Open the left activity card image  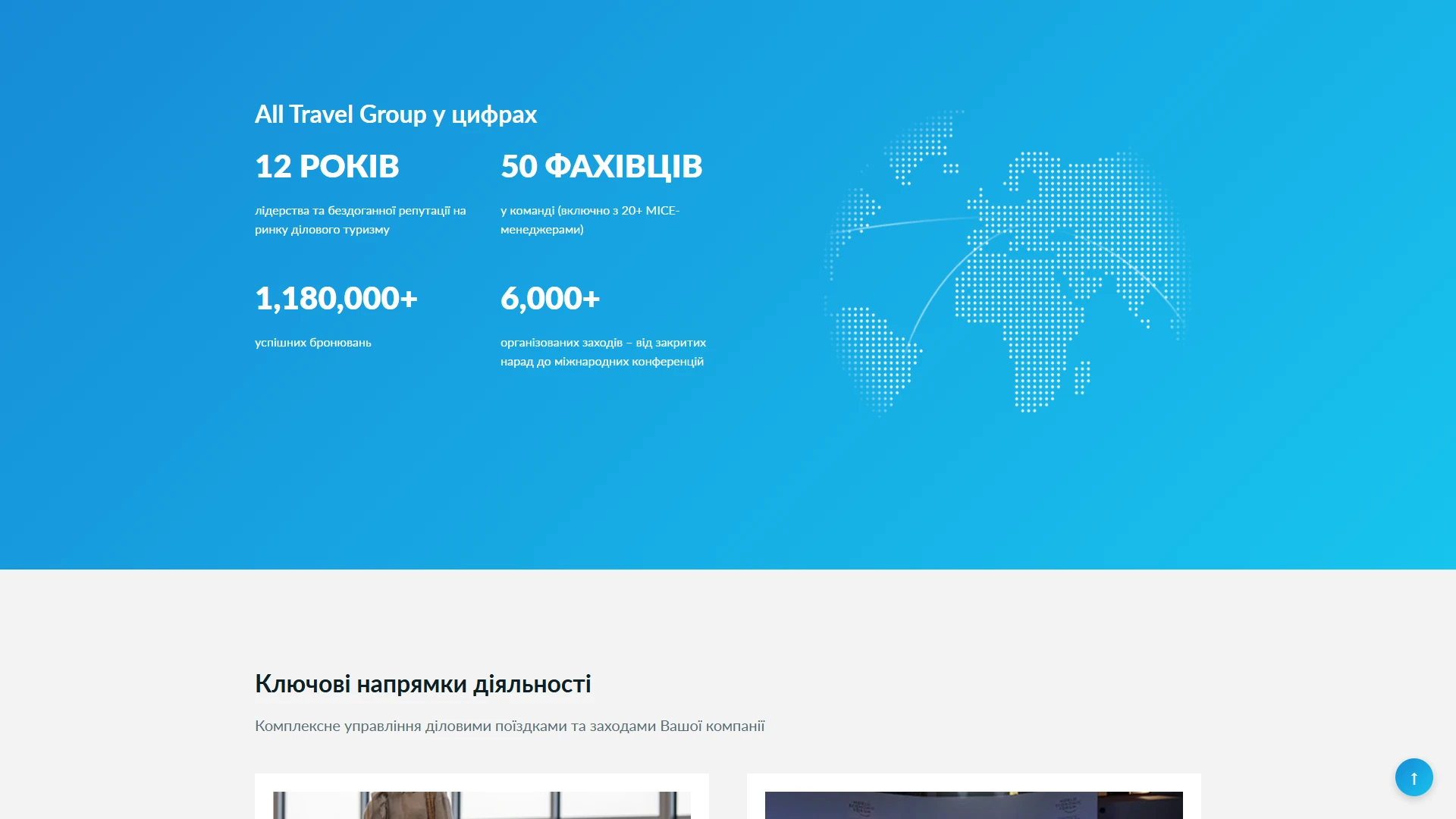click(482, 805)
